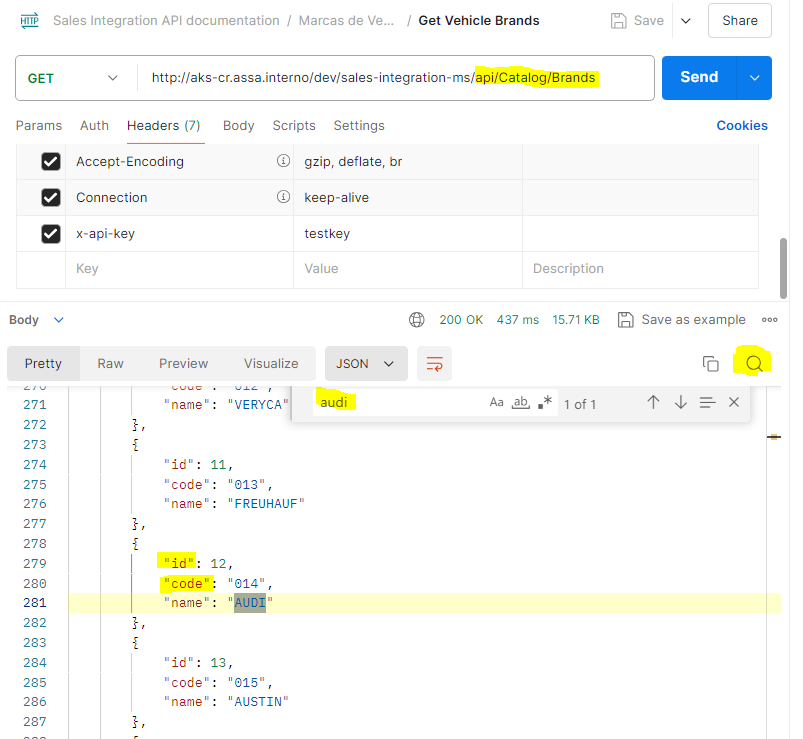Click the Connection info icon
Image resolution: width=803 pixels, height=739 pixels.
(283, 197)
